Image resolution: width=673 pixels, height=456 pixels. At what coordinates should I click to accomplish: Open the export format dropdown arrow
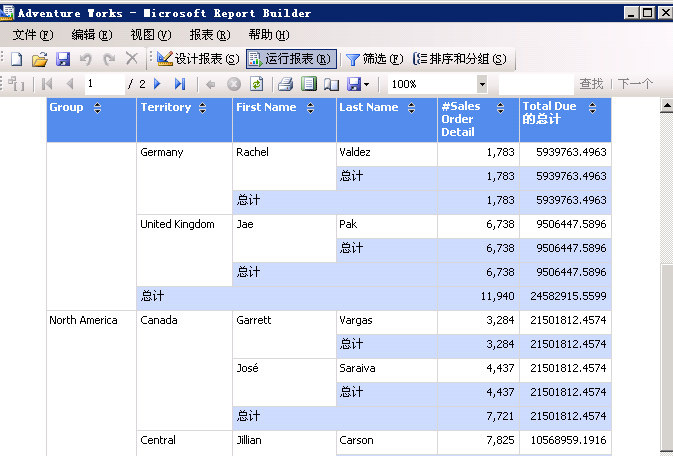click(x=367, y=85)
